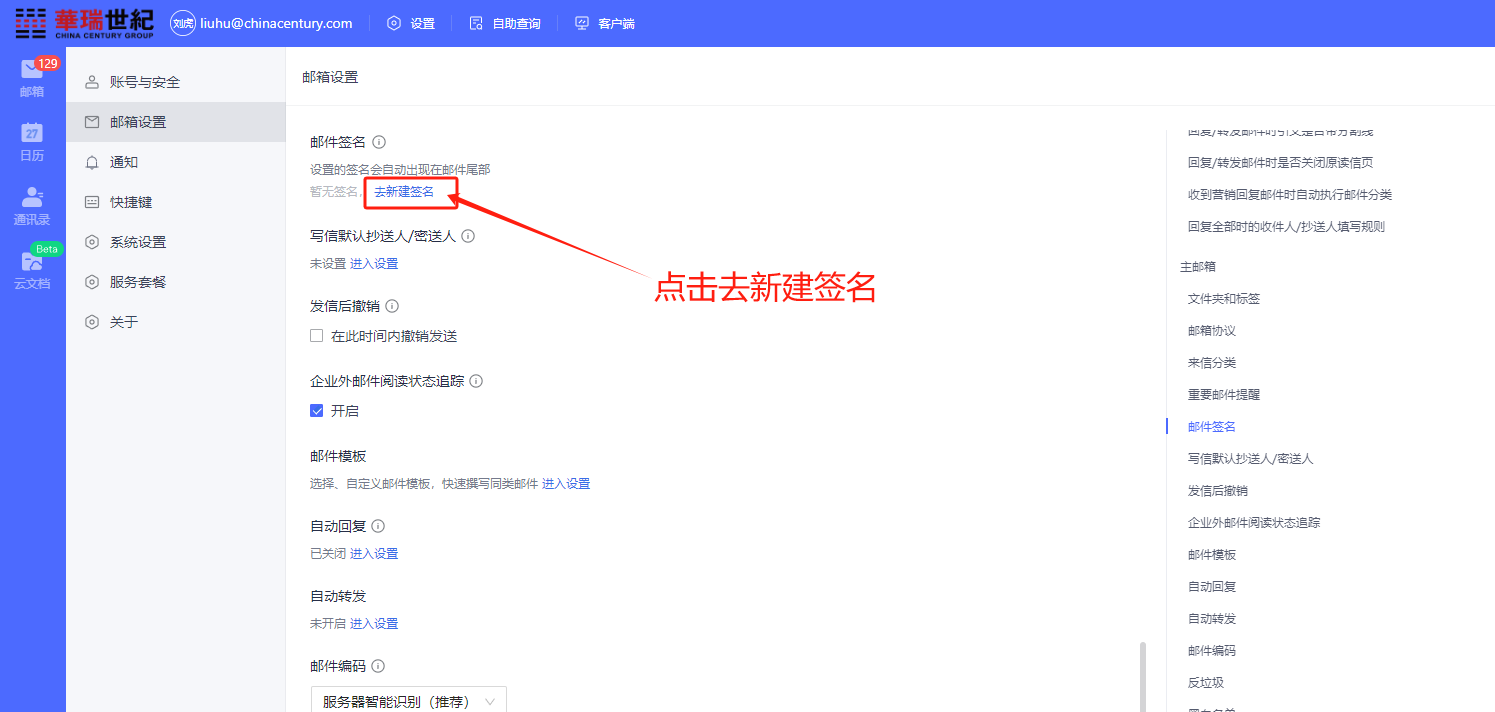Viewport: 1495px width, 712px height.
Task: Click the bell icon beside 通知
Action: (92, 162)
